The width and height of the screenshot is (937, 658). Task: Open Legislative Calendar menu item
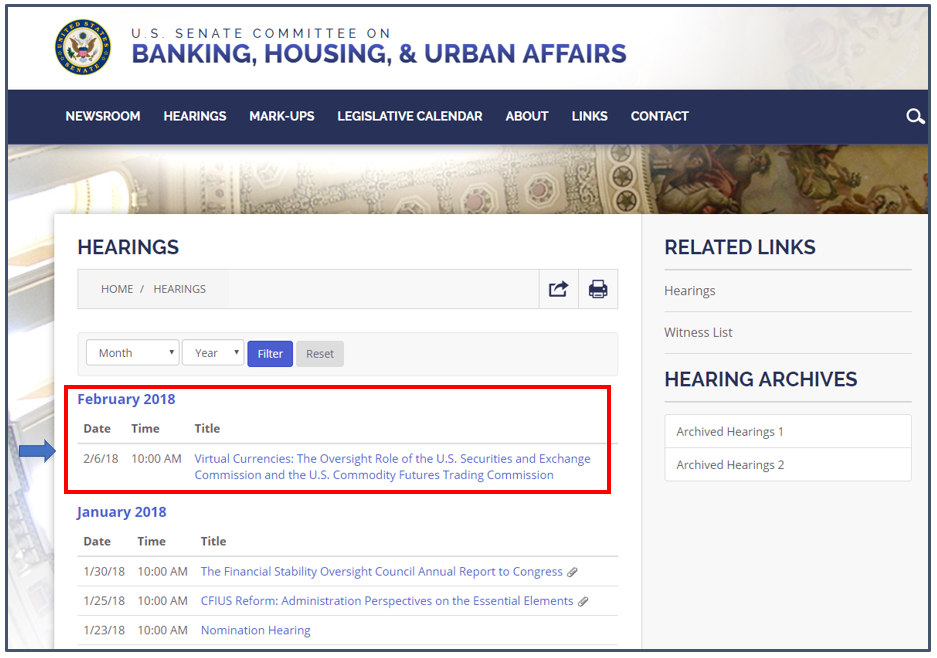pyautogui.click(x=409, y=117)
